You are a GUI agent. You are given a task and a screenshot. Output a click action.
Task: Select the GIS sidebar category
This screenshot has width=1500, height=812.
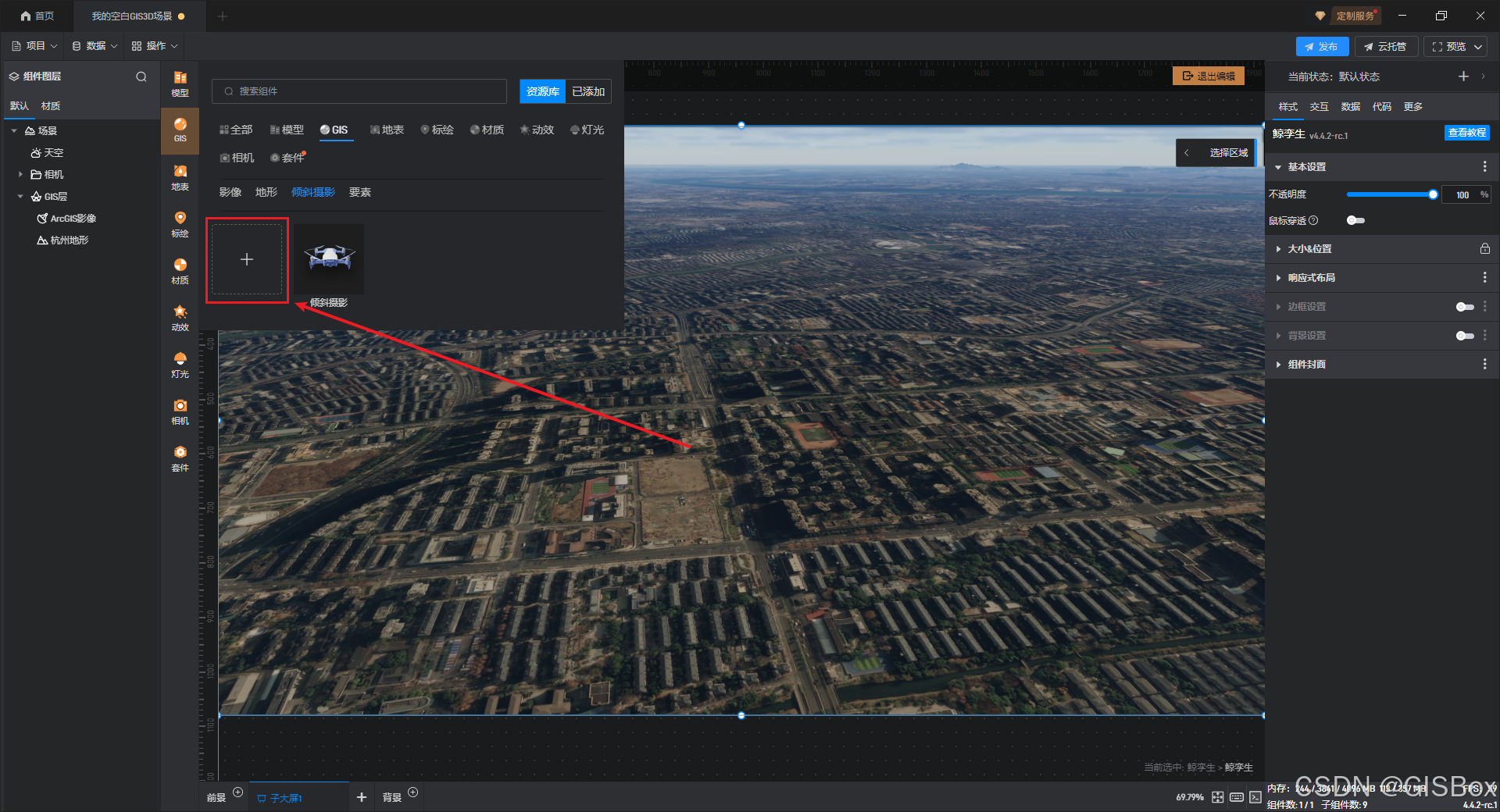coord(180,130)
